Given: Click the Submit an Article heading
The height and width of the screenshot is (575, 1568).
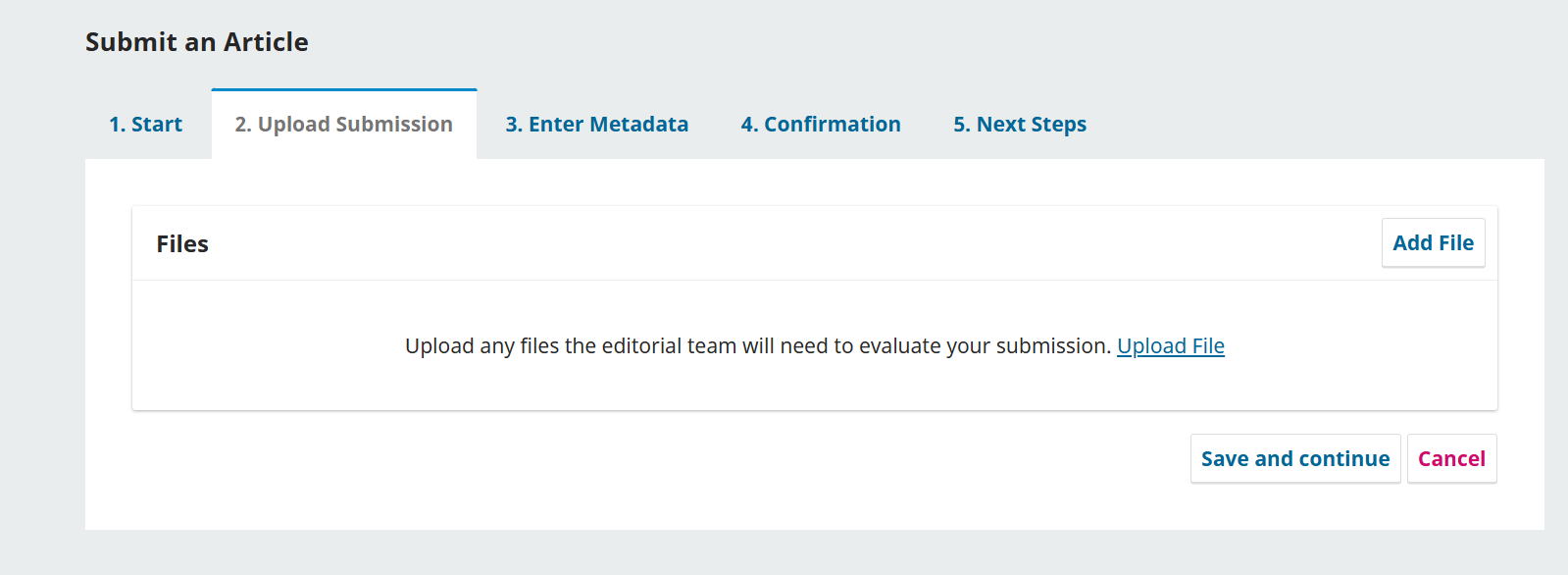Looking at the screenshot, I should [x=197, y=42].
